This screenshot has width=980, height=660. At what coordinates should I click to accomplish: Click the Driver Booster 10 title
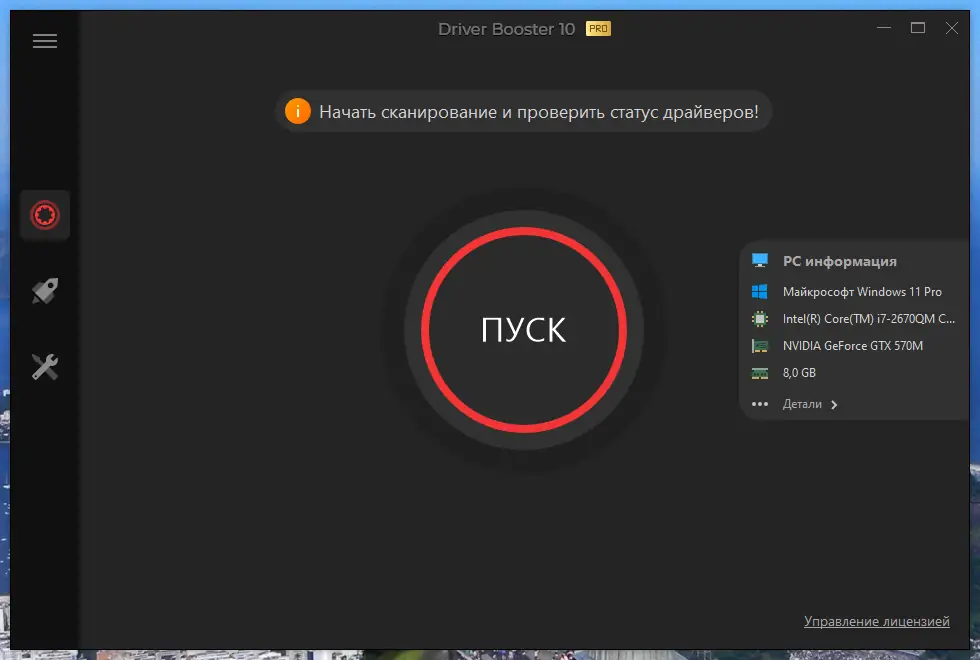pyautogui.click(x=506, y=29)
